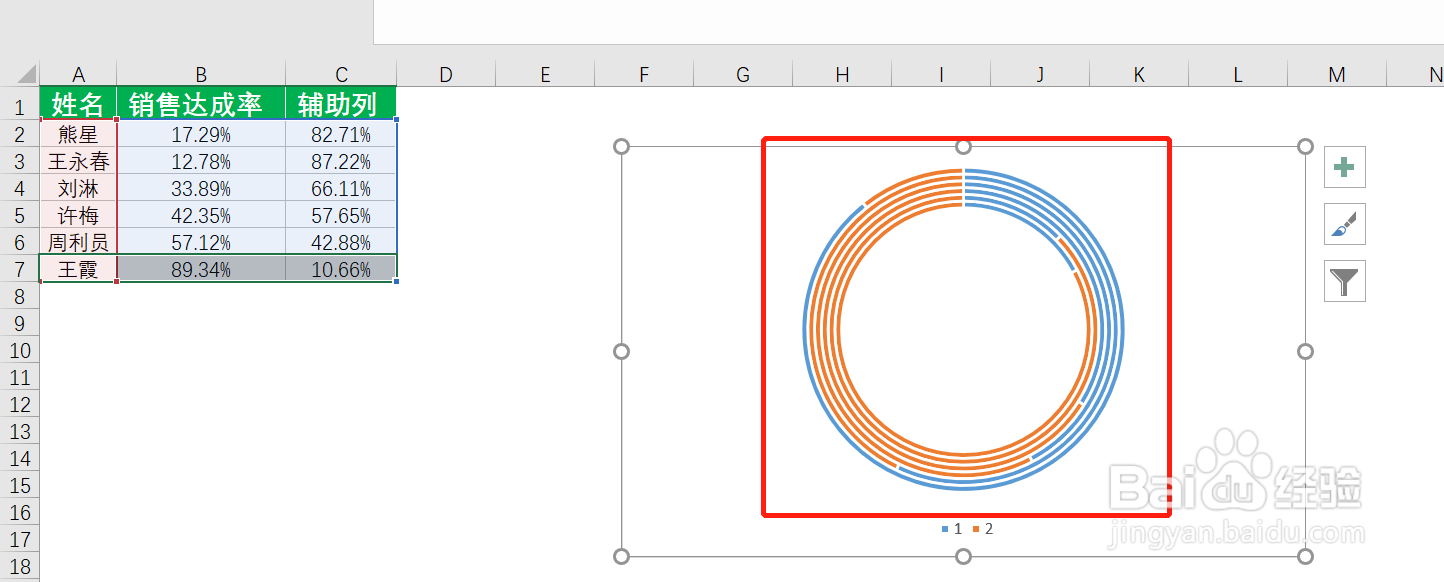The height and width of the screenshot is (582, 1444).
Task: Select the cell with name 熊星
Action: (78, 134)
